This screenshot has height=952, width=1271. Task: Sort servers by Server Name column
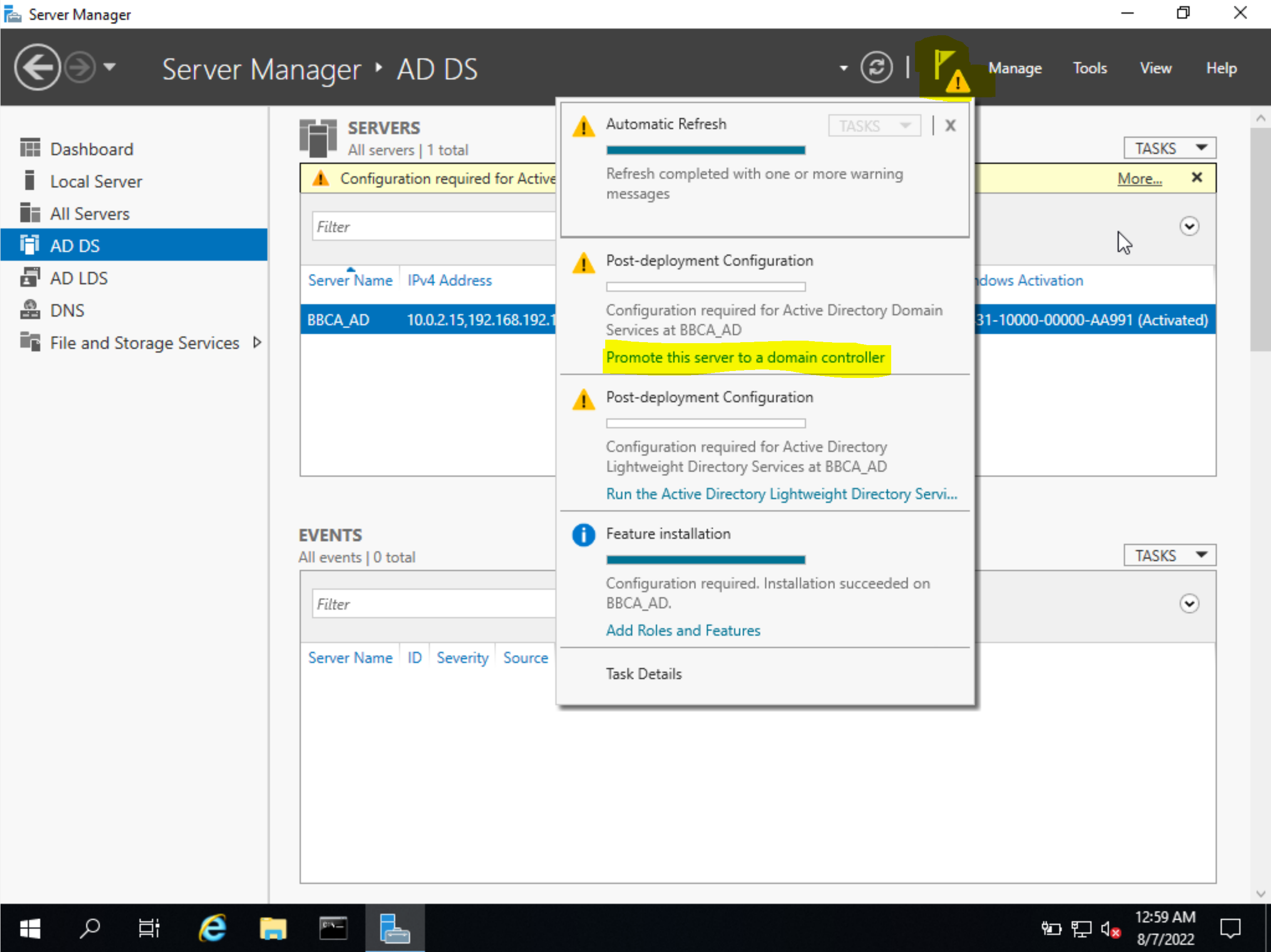pos(350,281)
